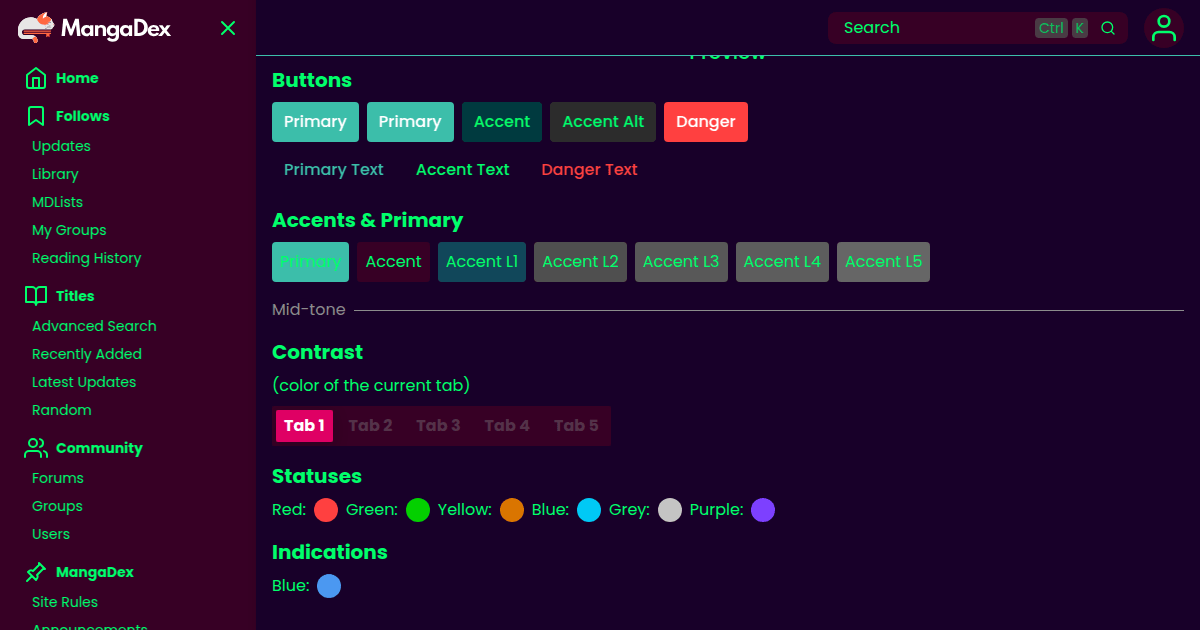Open My Groups page
Viewport: 1200px width, 630px height.
pyautogui.click(x=69, y=230)
